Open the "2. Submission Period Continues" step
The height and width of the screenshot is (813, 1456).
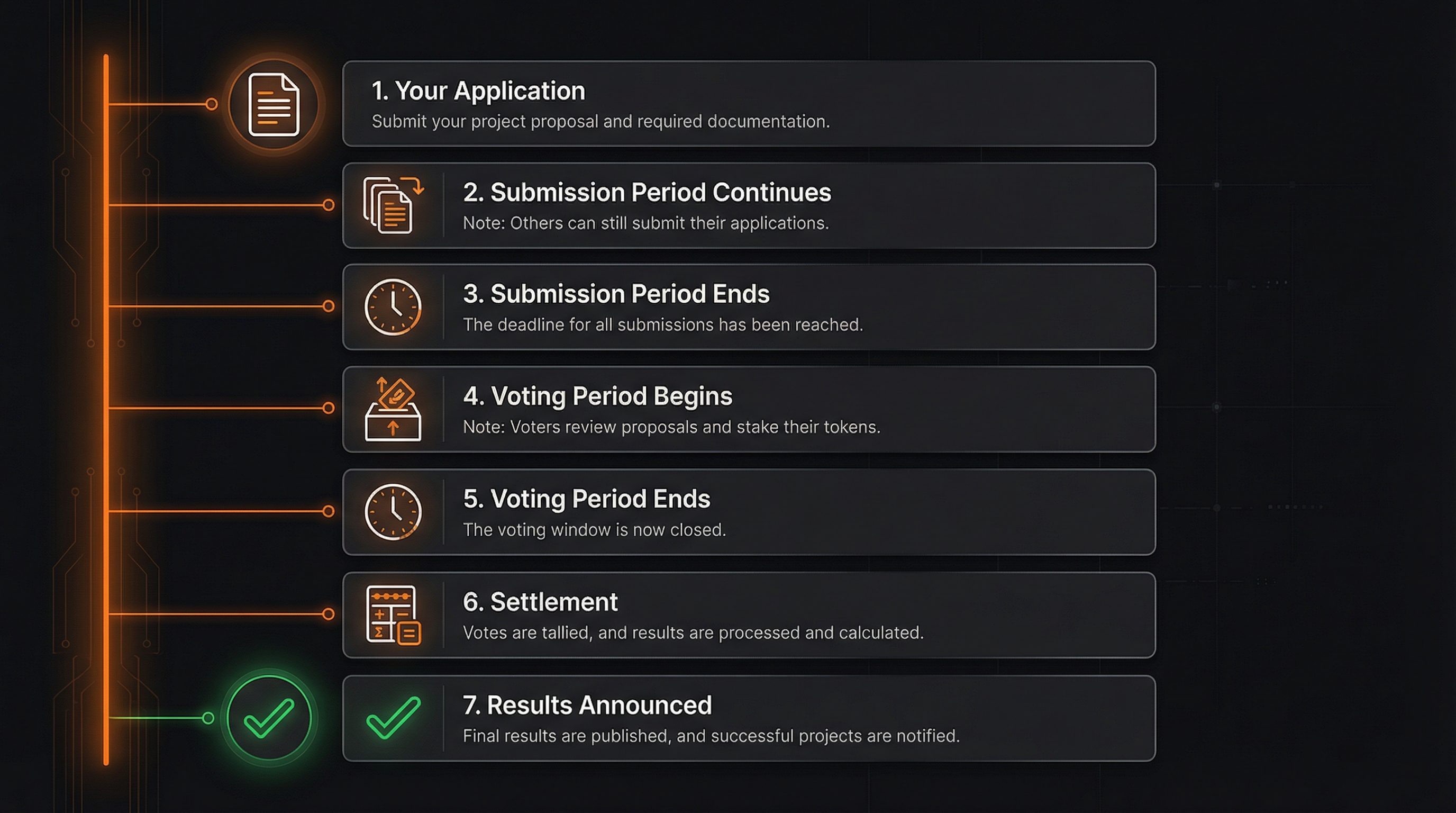point(647,193)
